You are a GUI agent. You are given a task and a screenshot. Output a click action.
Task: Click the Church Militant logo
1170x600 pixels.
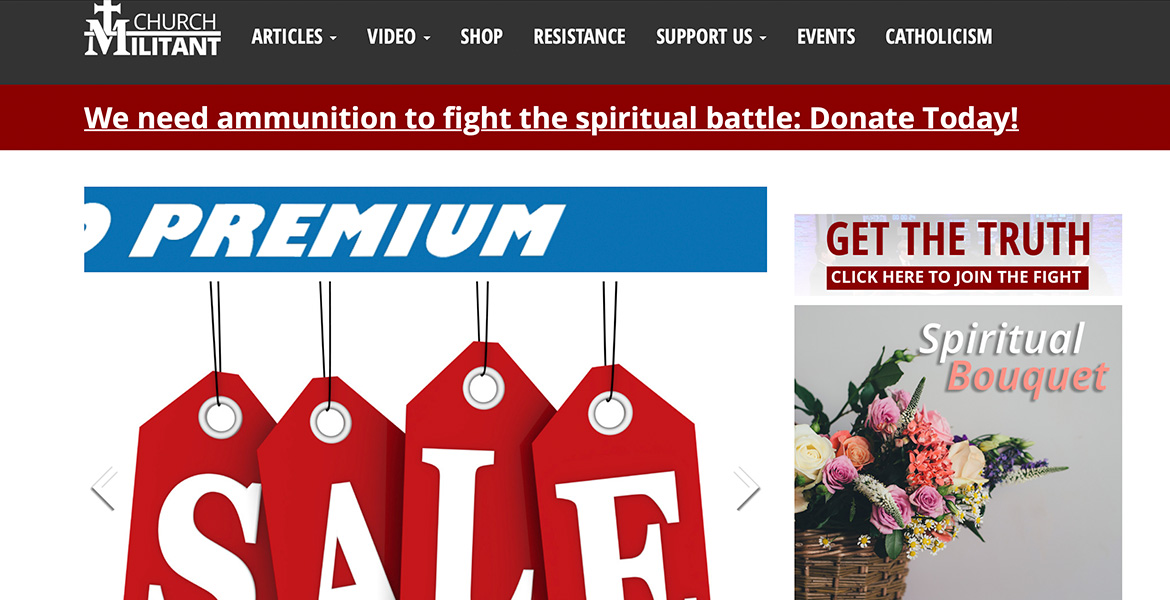(x=152, y=29)
